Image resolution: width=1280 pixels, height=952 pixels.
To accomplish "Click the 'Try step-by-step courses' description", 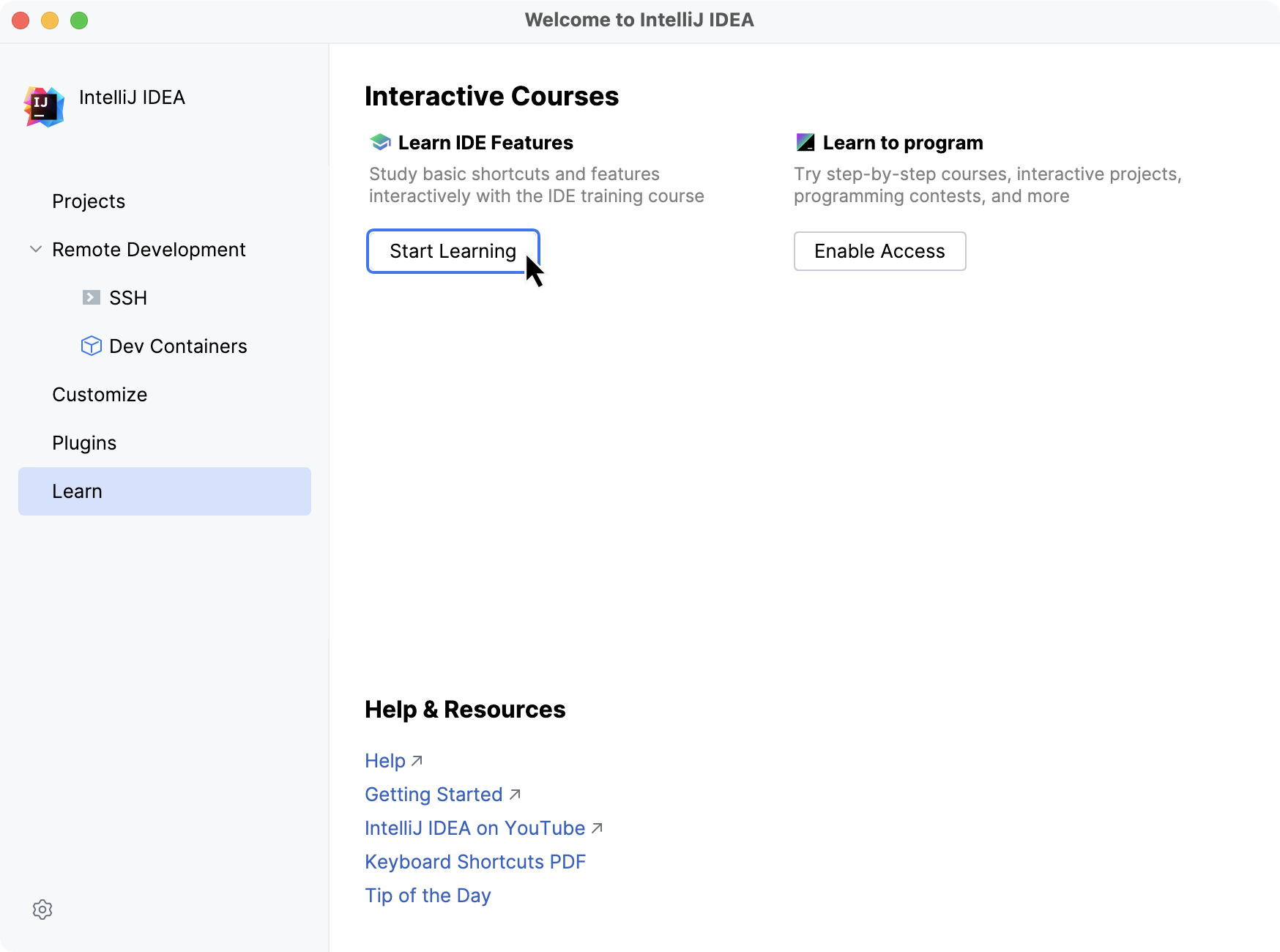I will coord(987,185).
